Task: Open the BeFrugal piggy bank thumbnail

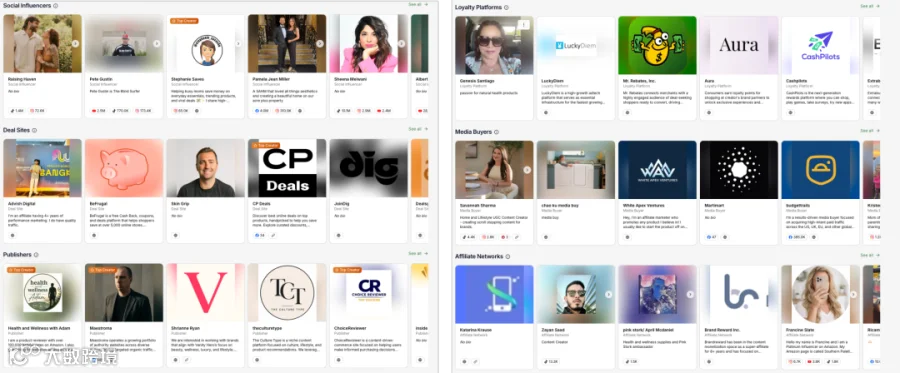Action: click(x=124, y=168)
